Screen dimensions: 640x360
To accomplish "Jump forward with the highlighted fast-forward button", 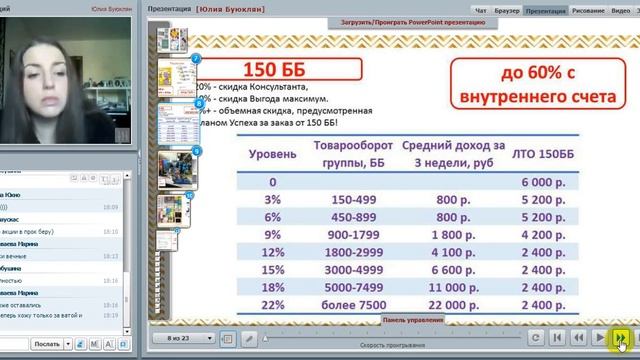I will 620,338.
